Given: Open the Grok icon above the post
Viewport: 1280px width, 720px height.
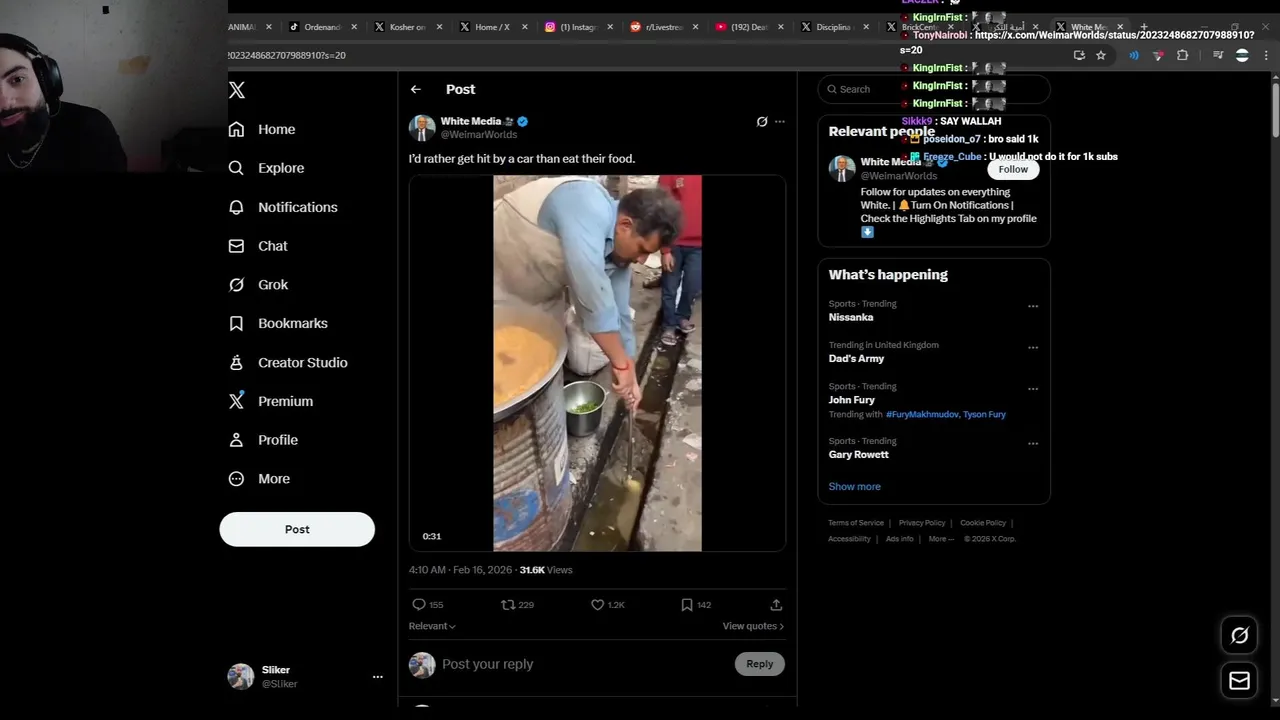Looking at the screenshot, I should click(x=762, y=122).
